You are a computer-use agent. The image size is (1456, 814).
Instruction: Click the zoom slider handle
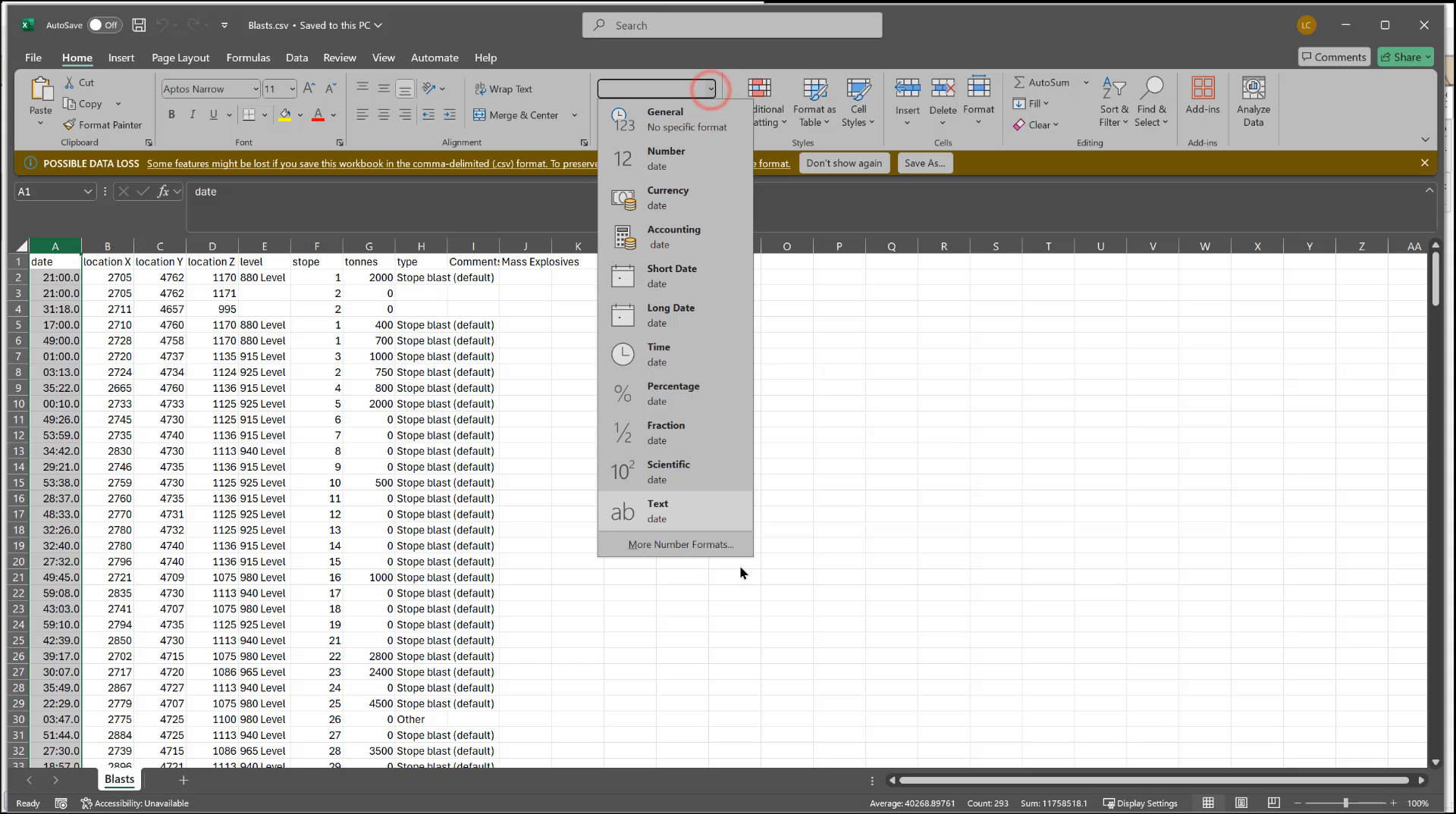coord(1345,803)
